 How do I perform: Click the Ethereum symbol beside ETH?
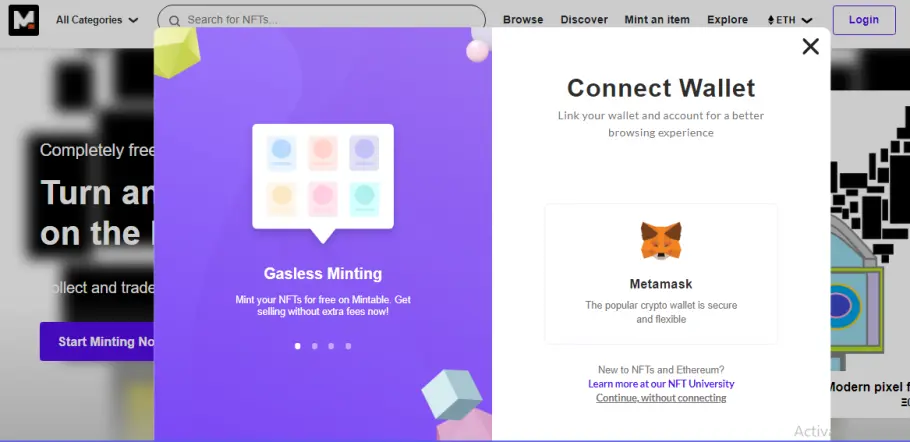pyautogui.click(x=771, y=20)
